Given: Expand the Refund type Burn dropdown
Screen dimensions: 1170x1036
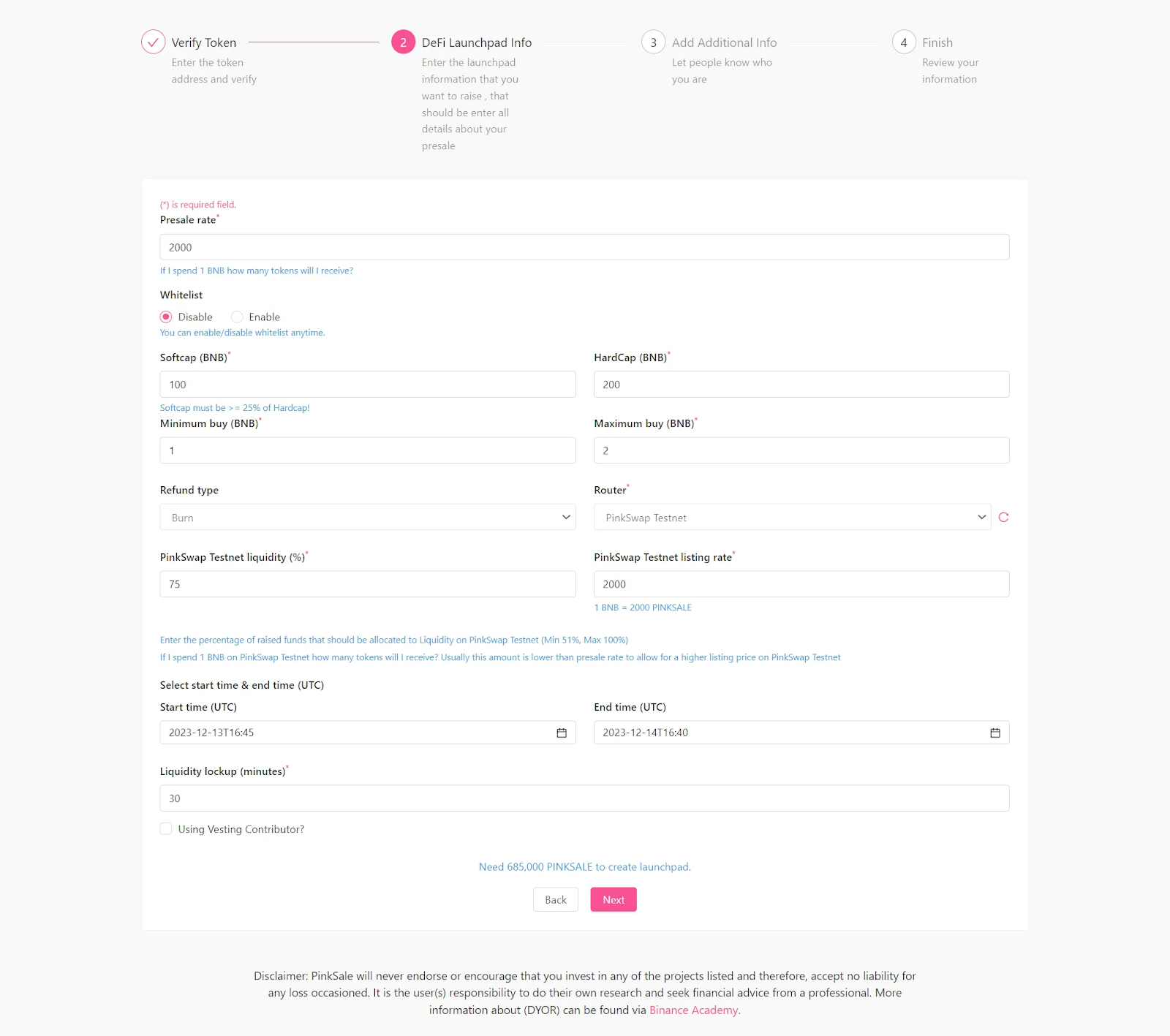Looking at the screenshot, I should (368, 517).
